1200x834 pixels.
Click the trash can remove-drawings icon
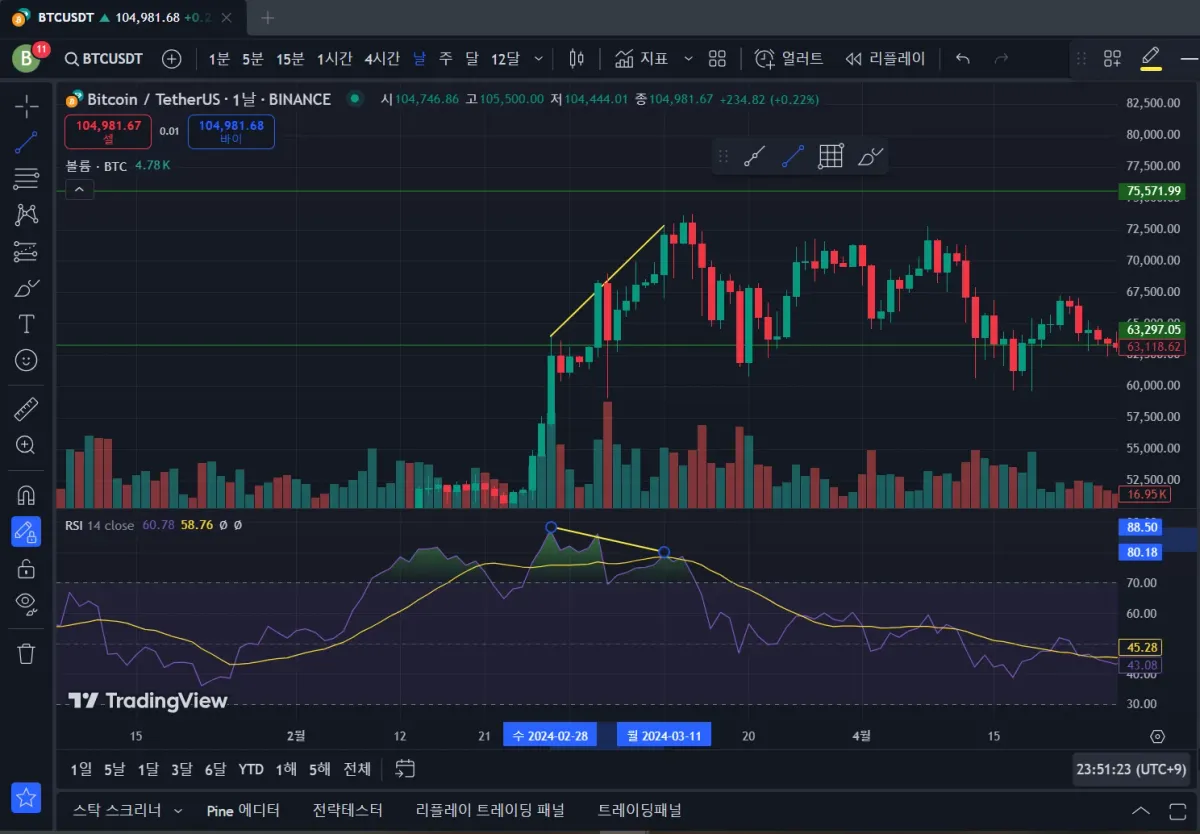pyautogui.click(x=26, y=653)
